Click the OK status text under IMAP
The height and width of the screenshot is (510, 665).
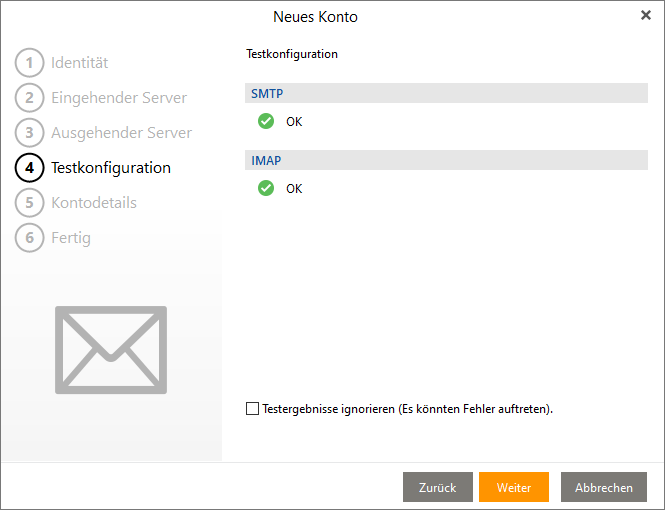[x=294, y=189]
